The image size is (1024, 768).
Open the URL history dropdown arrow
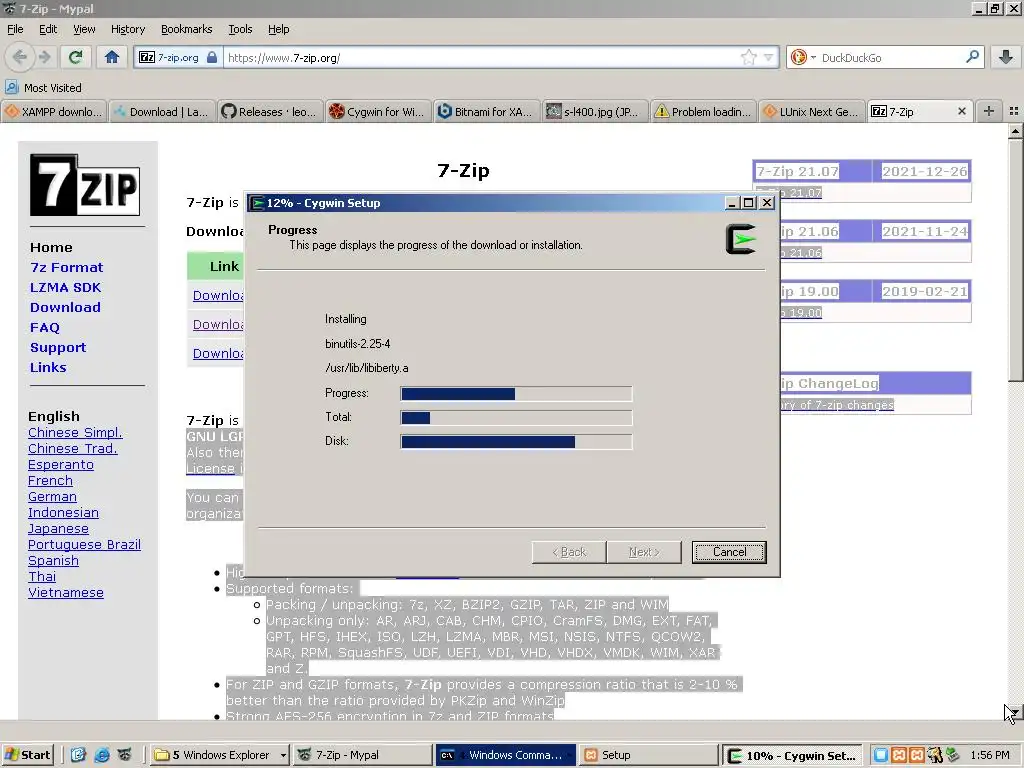769,57
